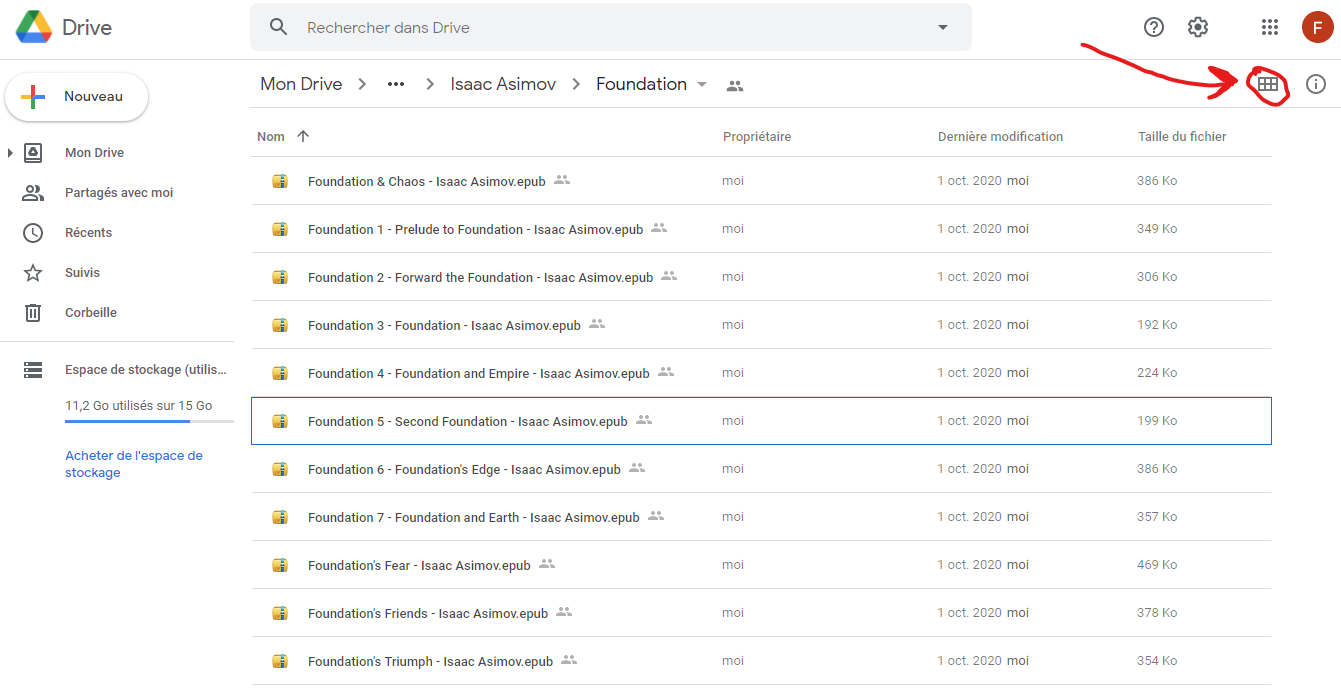Open the Google apps grid icon
The width and height of the screenshot is (1341, 691).
[x=1270, y=27]
